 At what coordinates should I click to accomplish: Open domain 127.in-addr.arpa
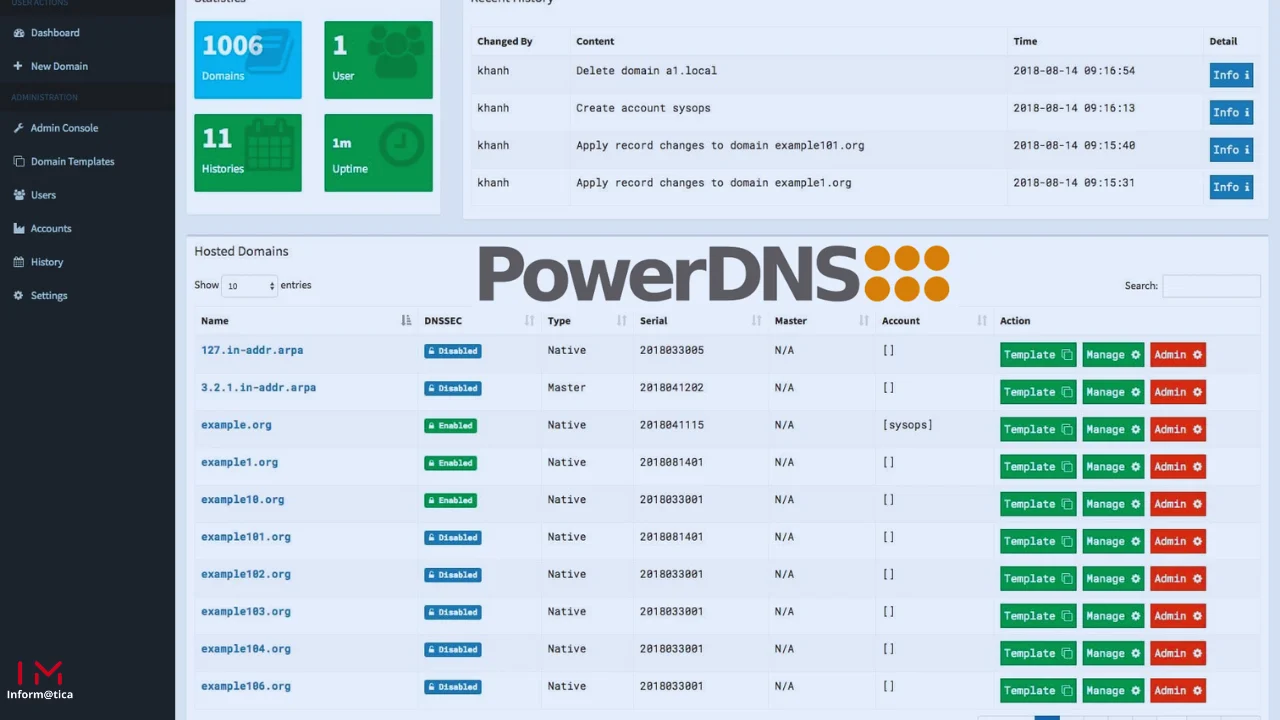click(252, 351)
